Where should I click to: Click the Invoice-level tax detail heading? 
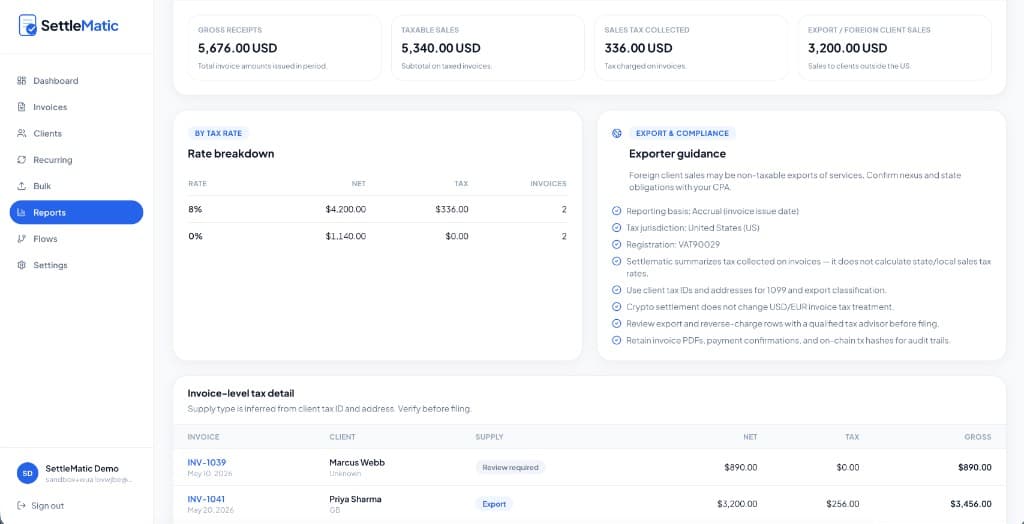click(x=240, y=393)
